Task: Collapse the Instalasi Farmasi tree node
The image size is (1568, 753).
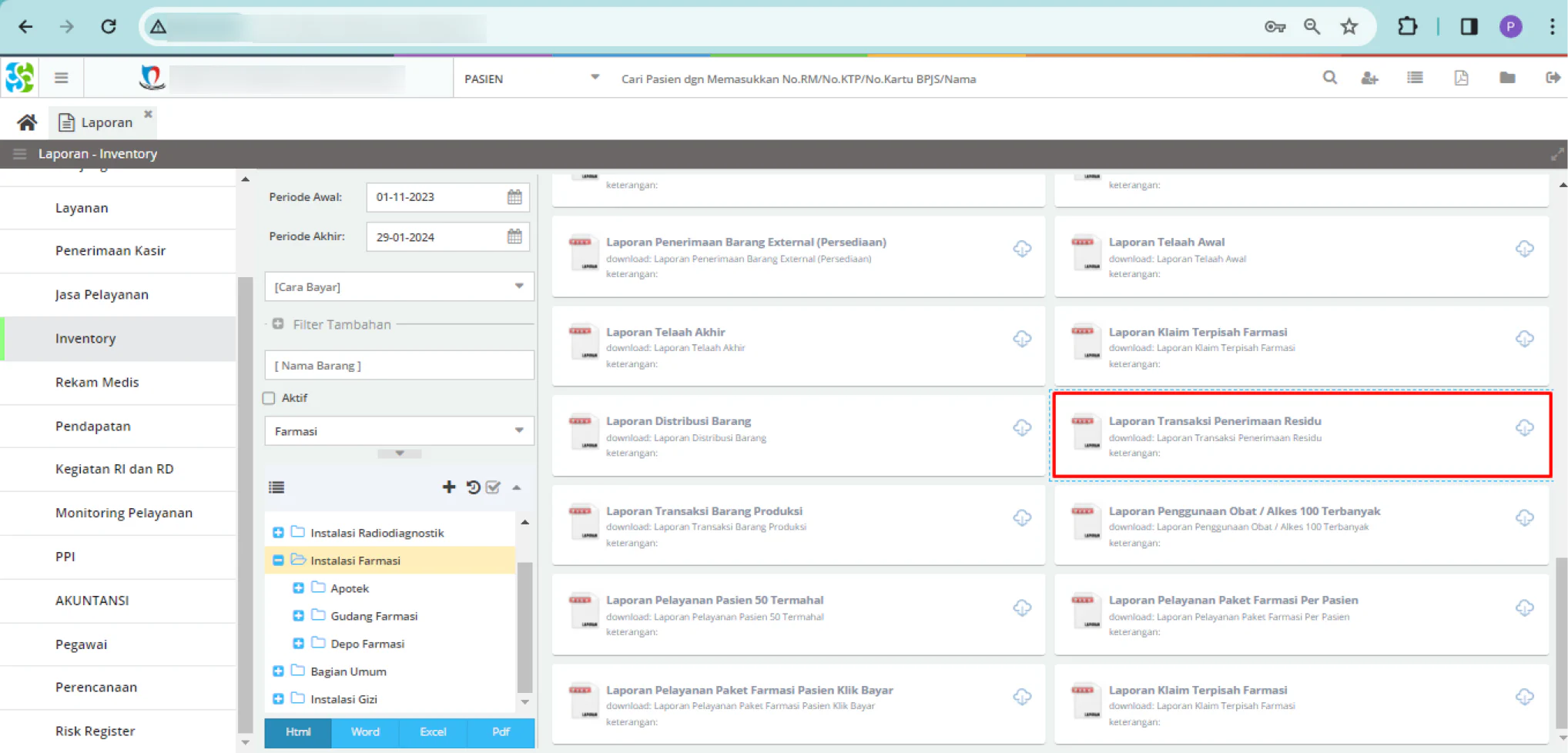Action: click(278, 561)
